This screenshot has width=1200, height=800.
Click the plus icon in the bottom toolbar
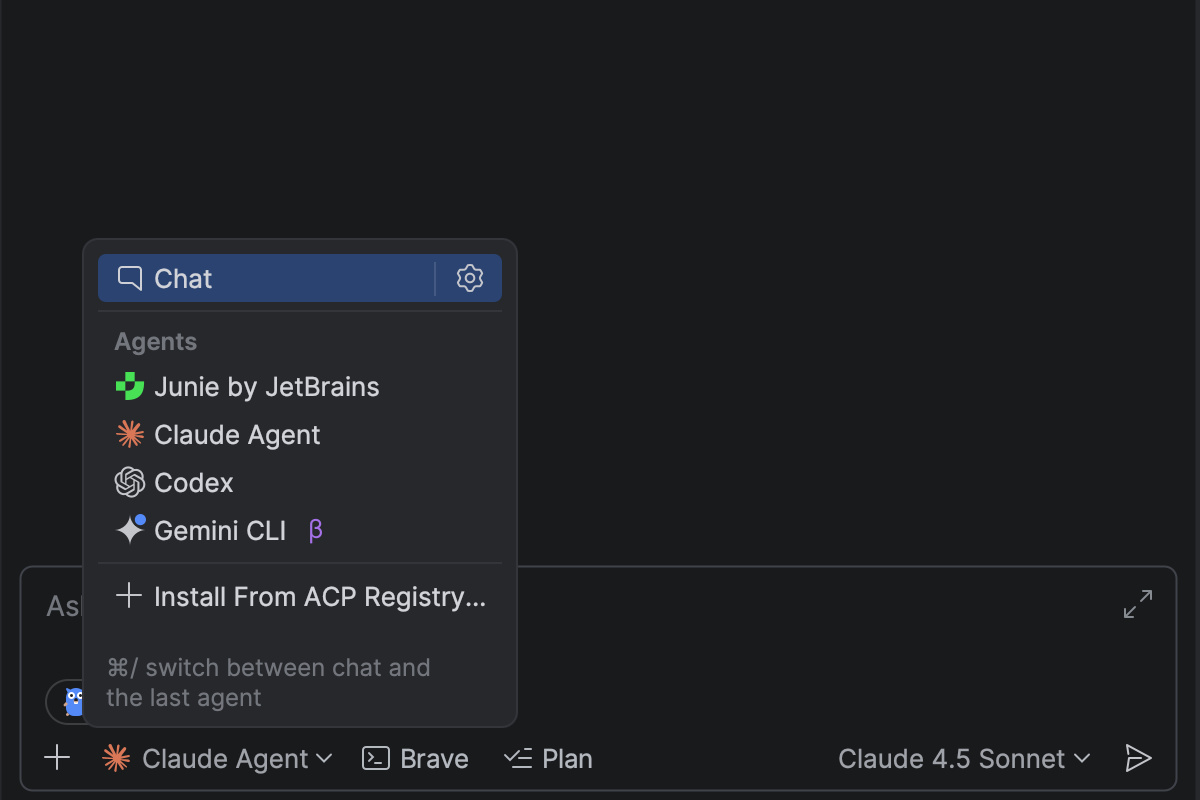[58, 758]
